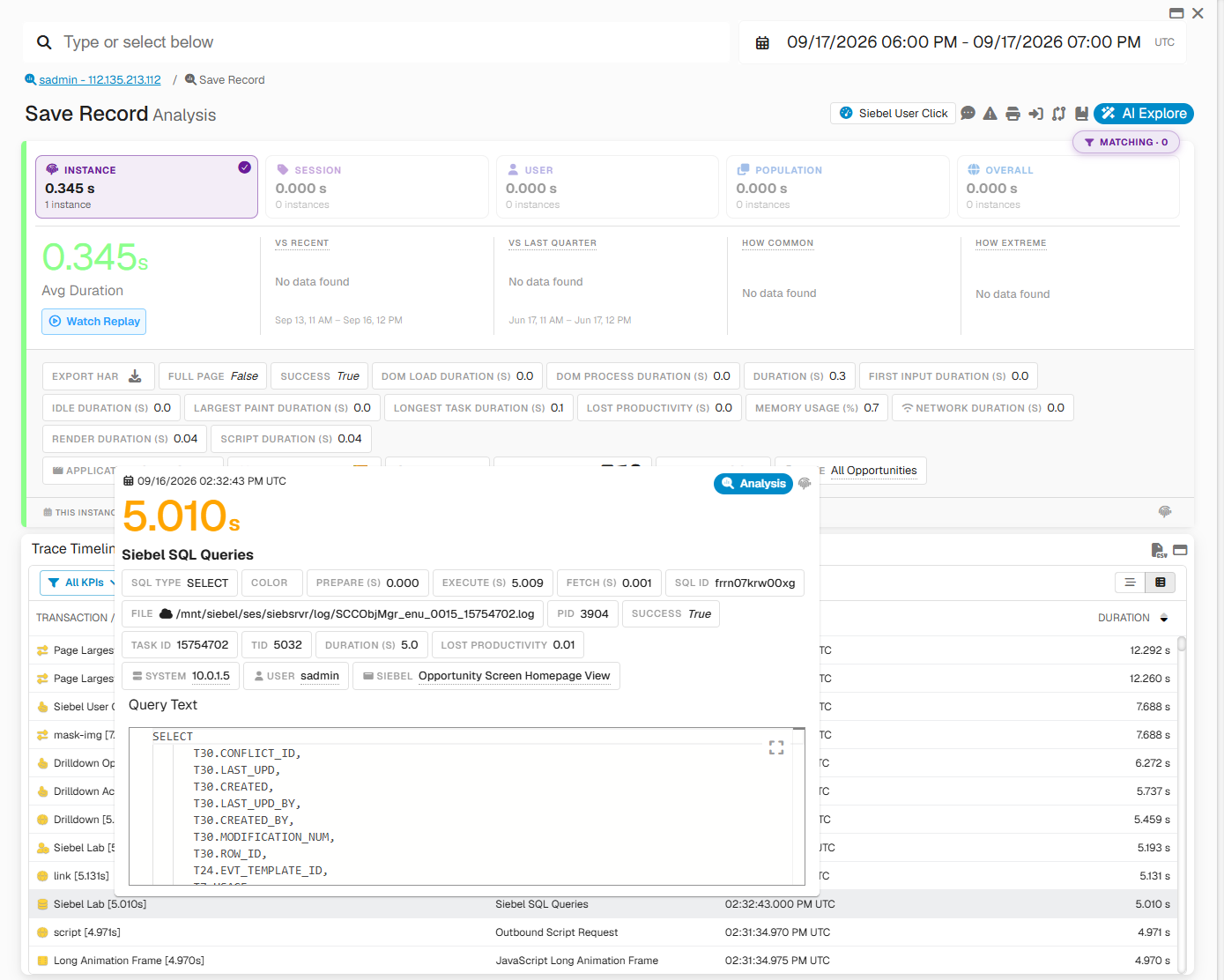Screen dimensions: 1224x980
Task: Click the Siebel User Click button
Action: pos(894,114)
